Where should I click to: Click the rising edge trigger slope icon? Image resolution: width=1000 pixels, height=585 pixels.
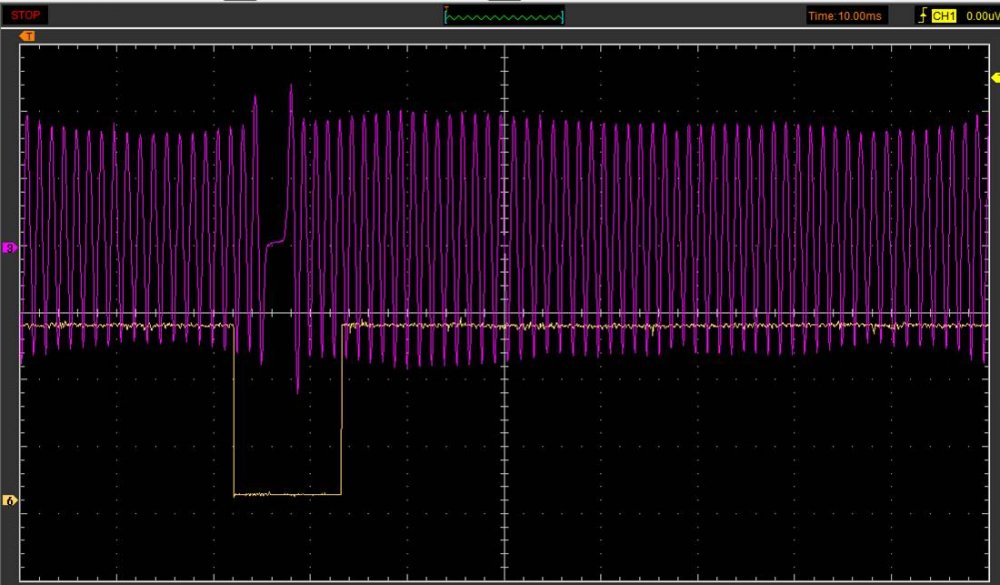pyautogui.click(x=922, y=16)
